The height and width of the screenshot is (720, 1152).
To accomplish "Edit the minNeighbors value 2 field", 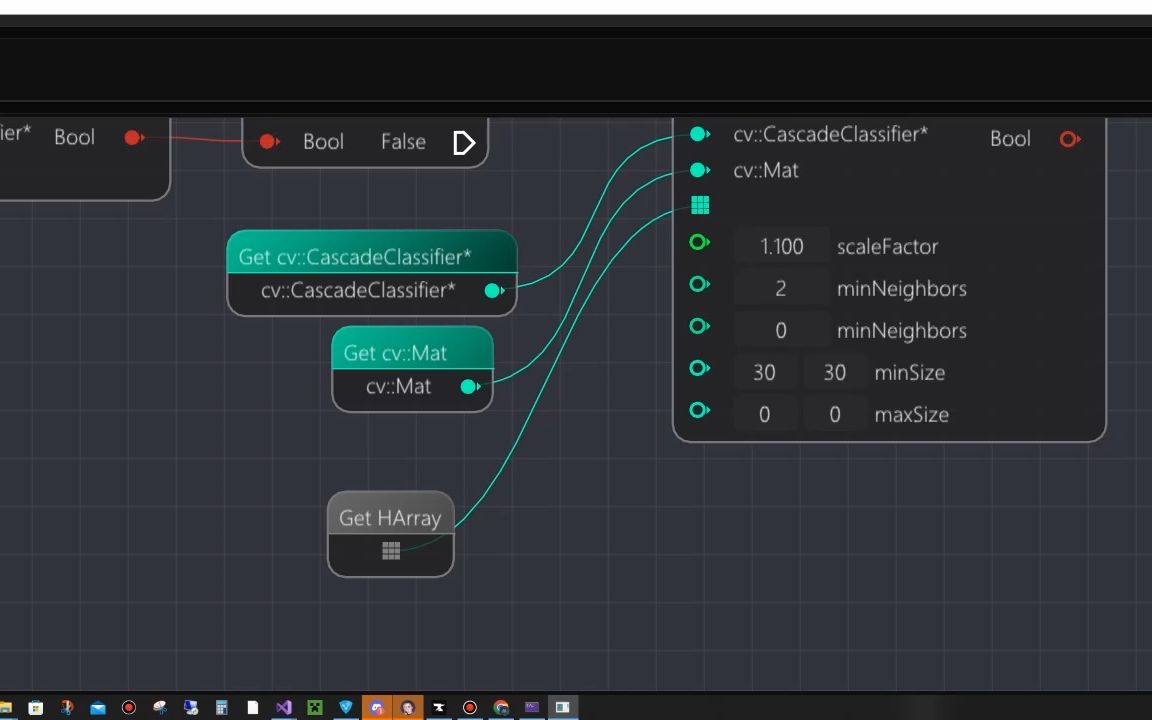I will click(x=782, y=288).
